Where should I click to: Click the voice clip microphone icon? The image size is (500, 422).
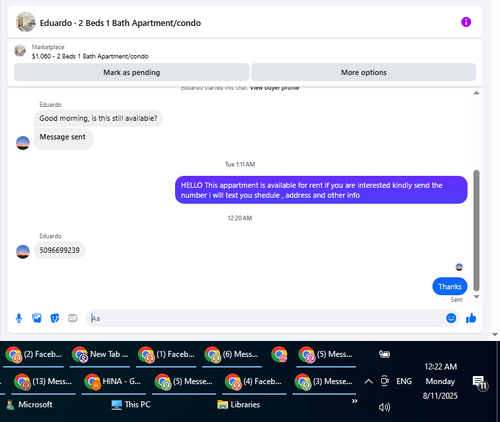[19, 318]
